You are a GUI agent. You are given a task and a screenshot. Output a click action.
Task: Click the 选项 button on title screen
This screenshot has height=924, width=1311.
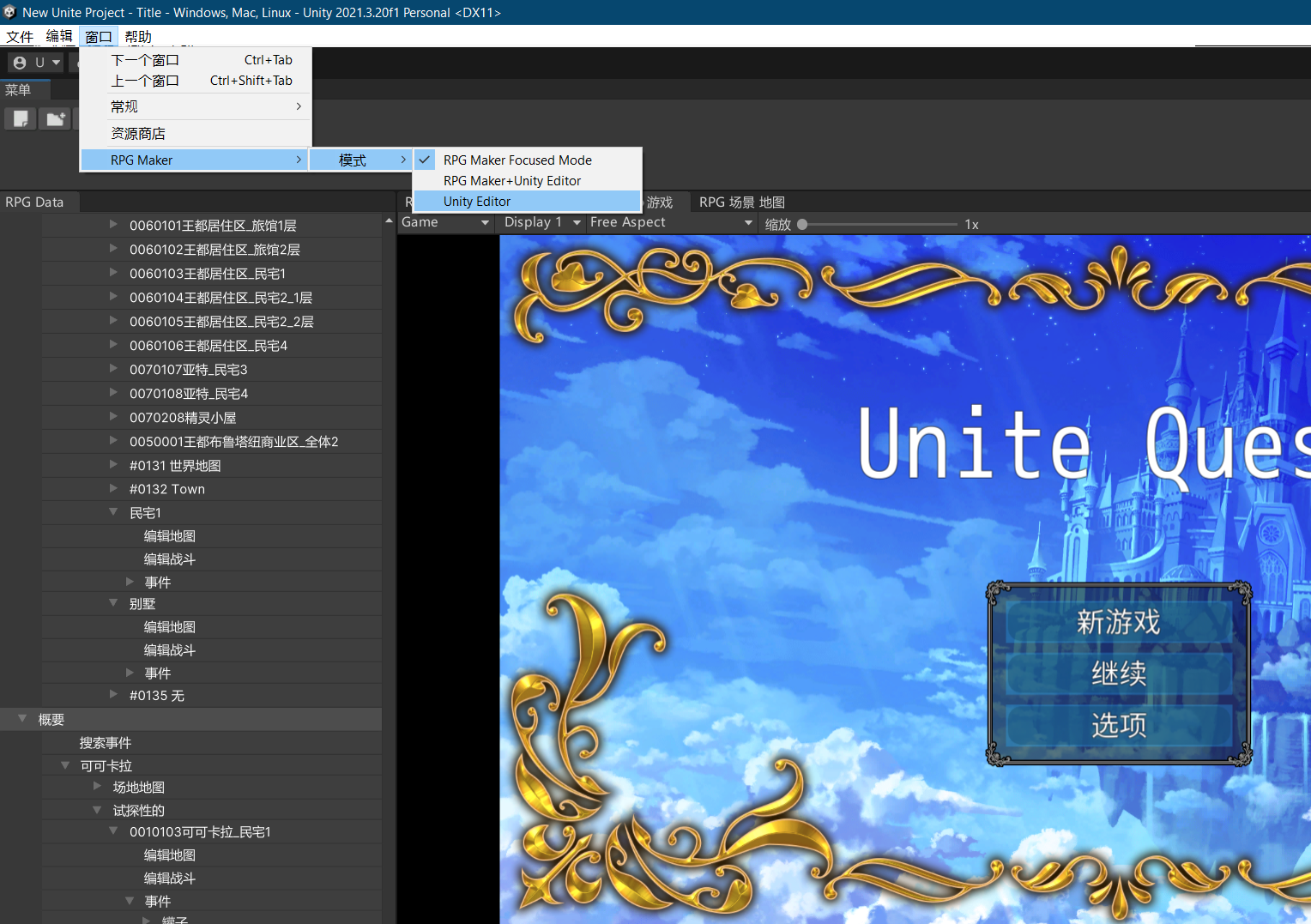point(1118,725)
